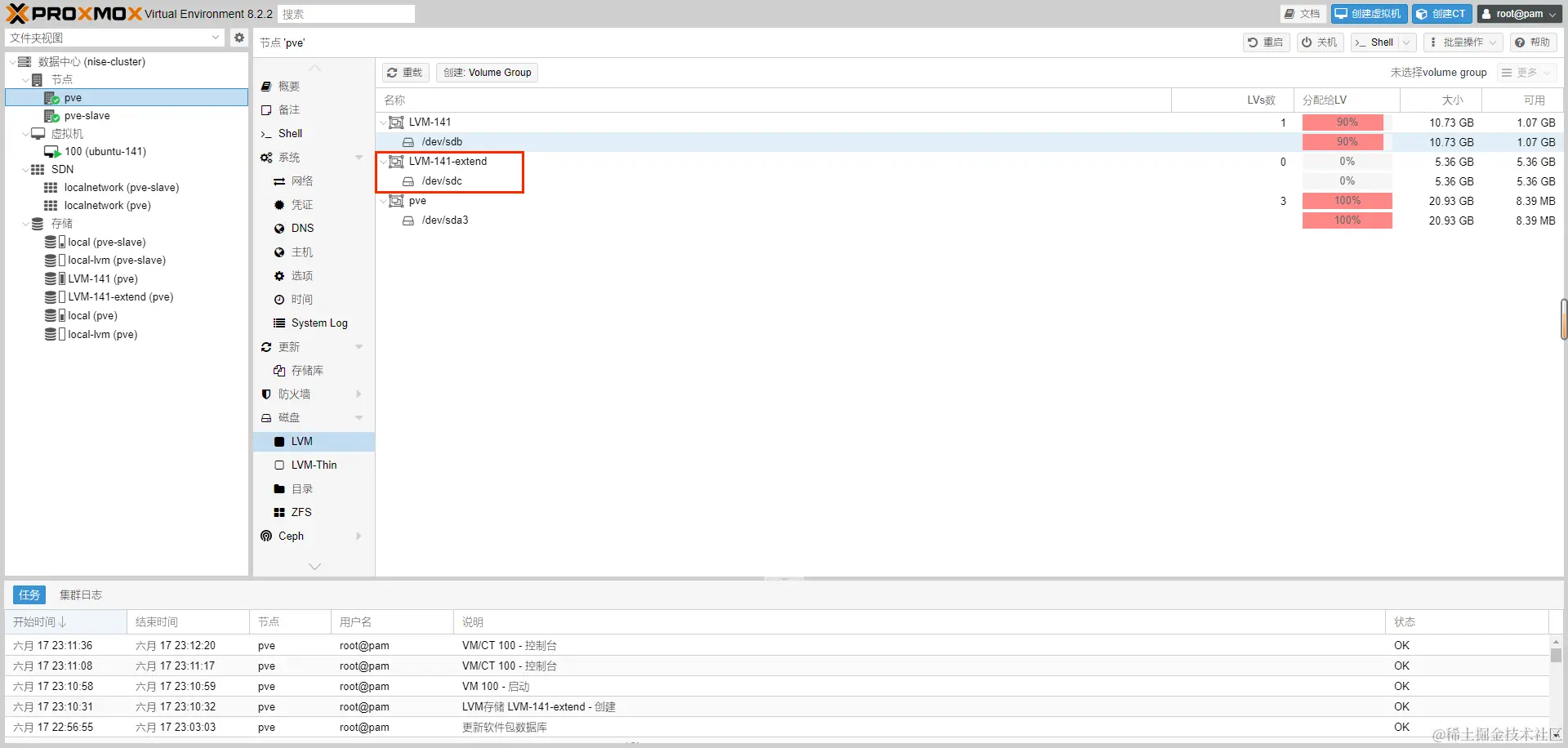Screen dimensions: 1568x748
Task: Click the 关机 shutdown button
Action: coord(1321,42)
